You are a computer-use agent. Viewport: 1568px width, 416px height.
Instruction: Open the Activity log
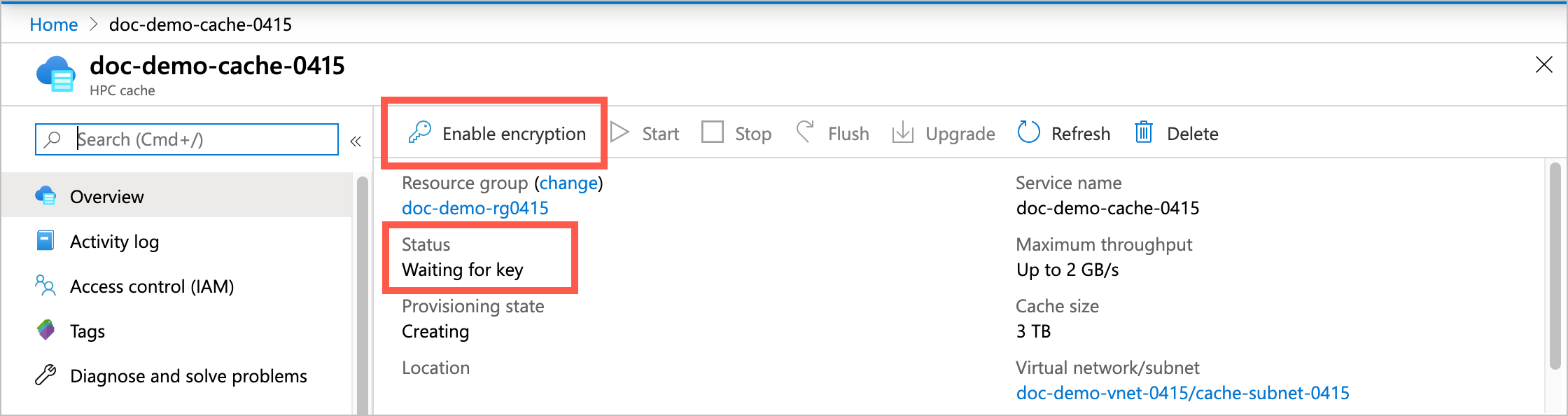coord(46,241)
